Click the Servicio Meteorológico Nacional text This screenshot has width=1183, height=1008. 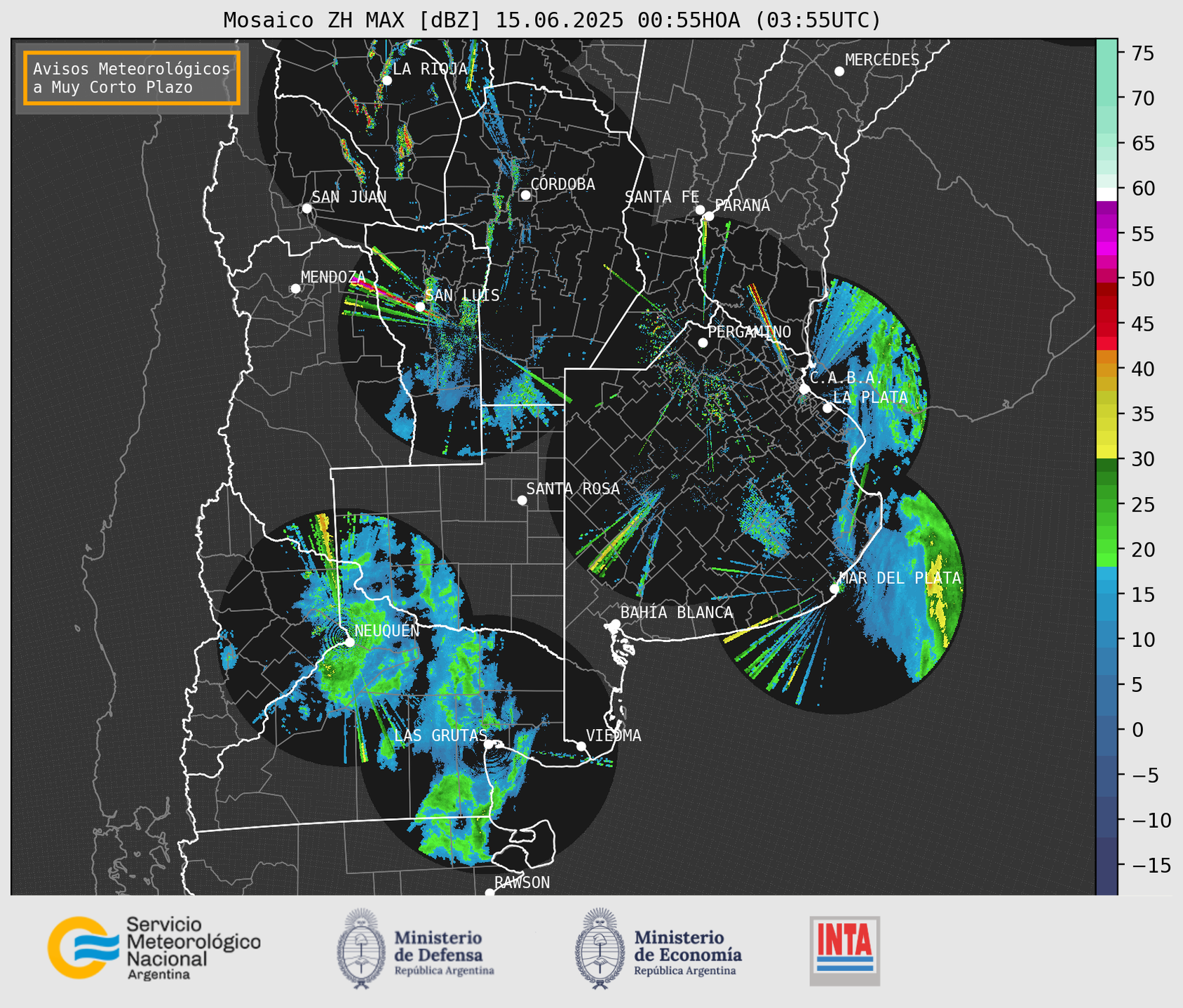click(x=193, y=949)
